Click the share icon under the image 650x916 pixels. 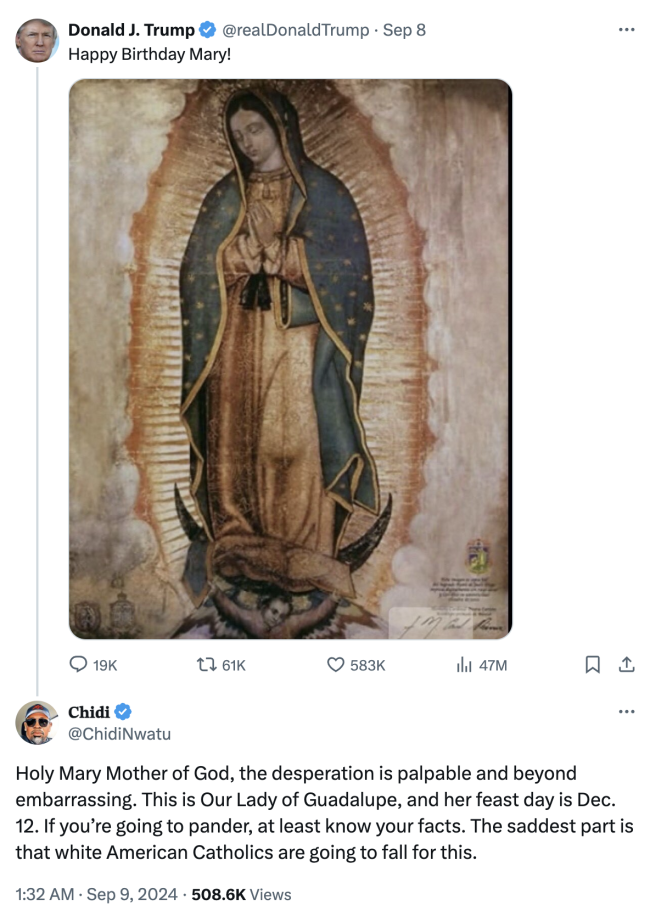coord(627,664)
